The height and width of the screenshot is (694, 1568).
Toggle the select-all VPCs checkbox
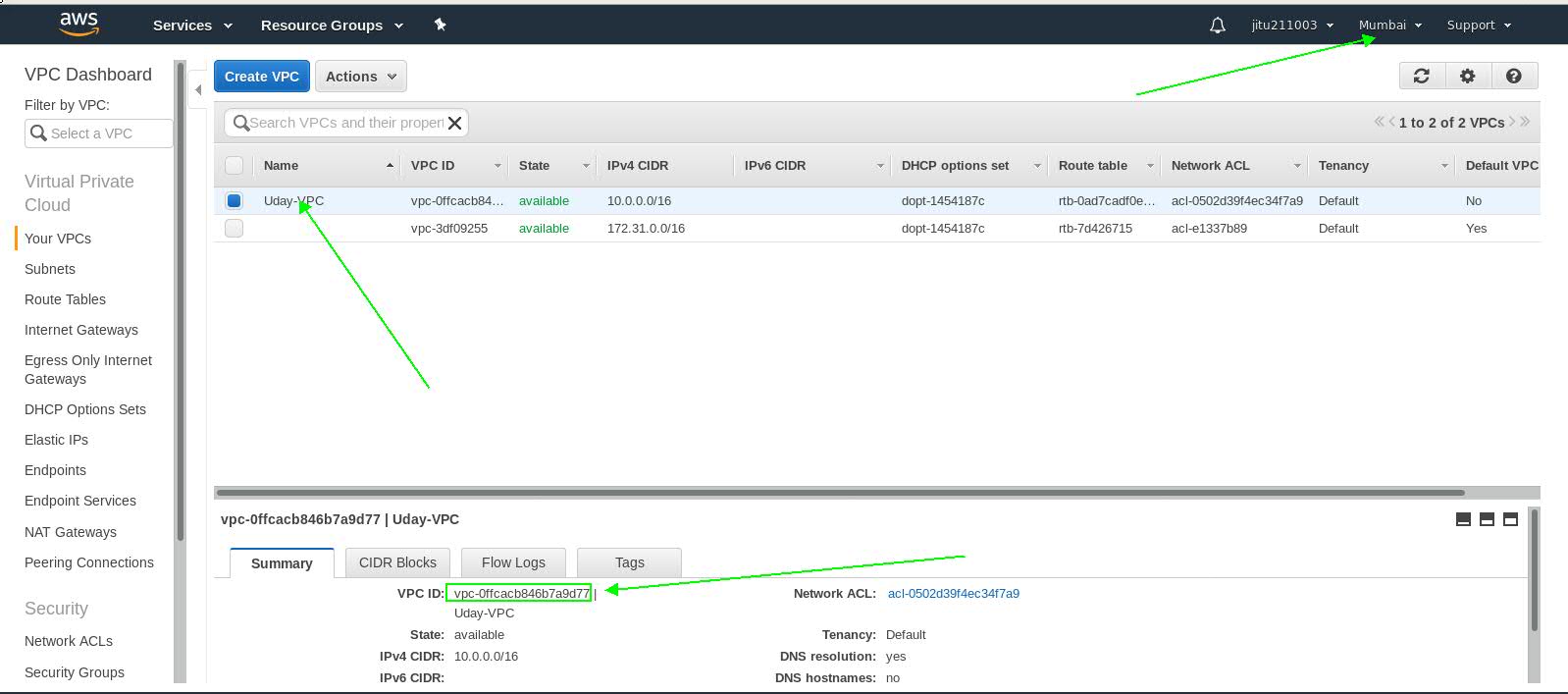[x=234, y=165]
